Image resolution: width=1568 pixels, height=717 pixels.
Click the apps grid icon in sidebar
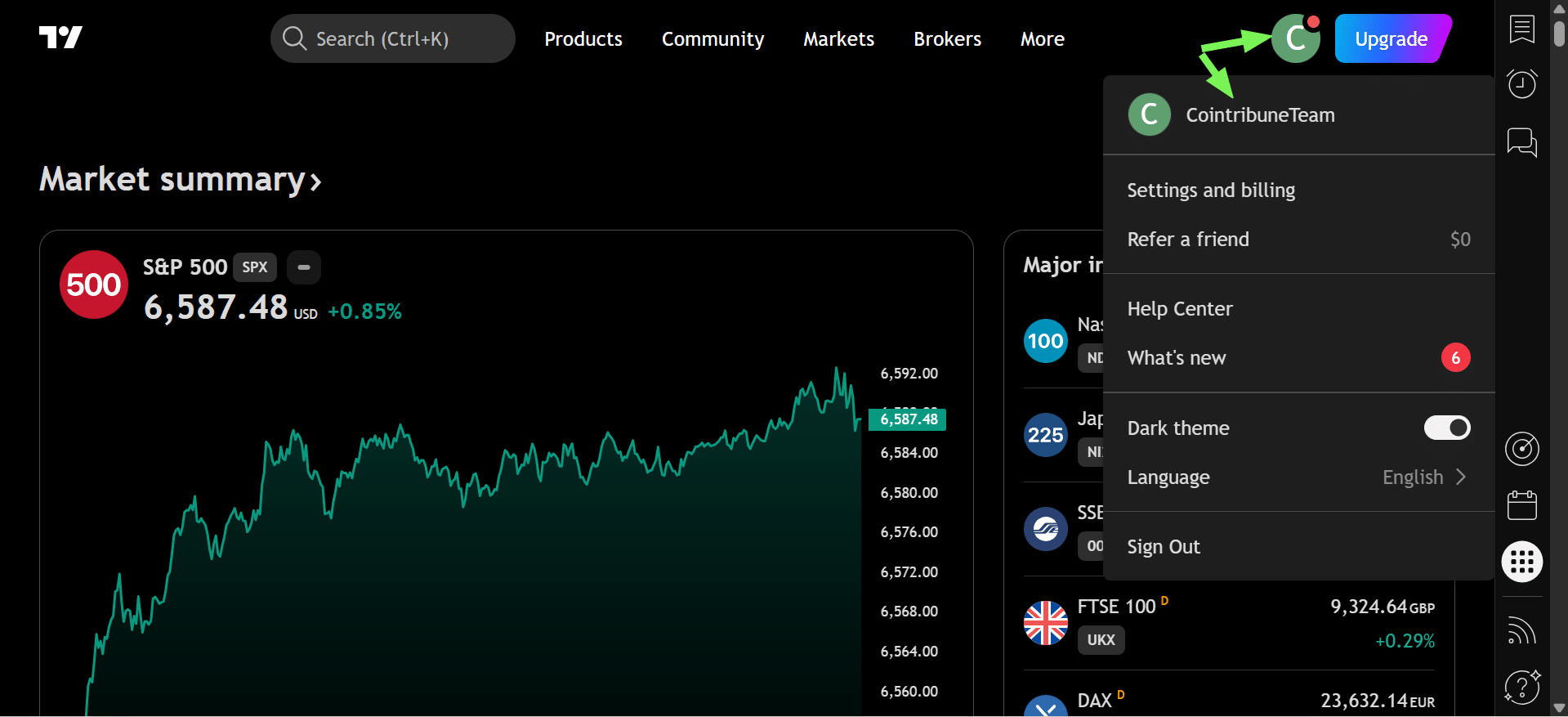(1521, 562)
